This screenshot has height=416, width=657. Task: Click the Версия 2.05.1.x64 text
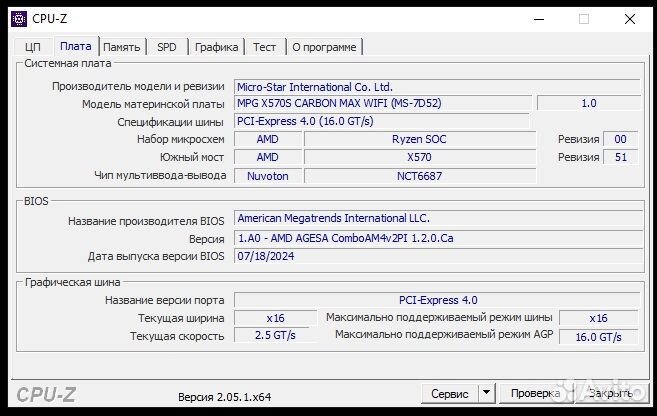[x=225, y=397]
